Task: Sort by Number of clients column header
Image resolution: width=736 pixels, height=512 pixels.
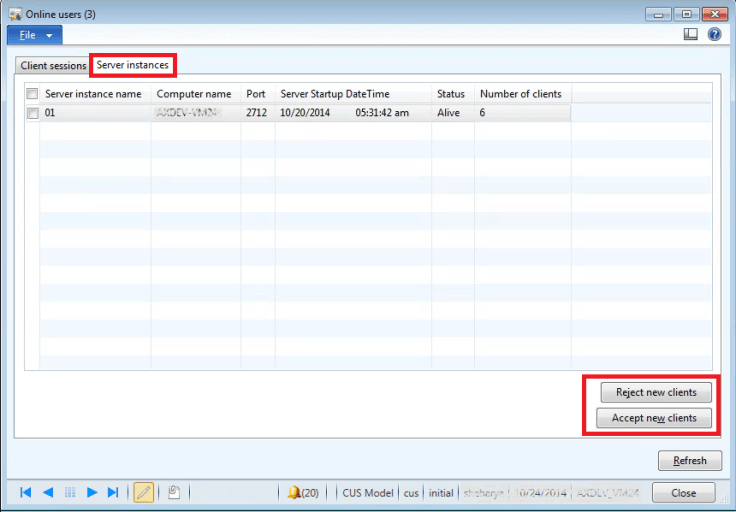Action: point(520,94)
